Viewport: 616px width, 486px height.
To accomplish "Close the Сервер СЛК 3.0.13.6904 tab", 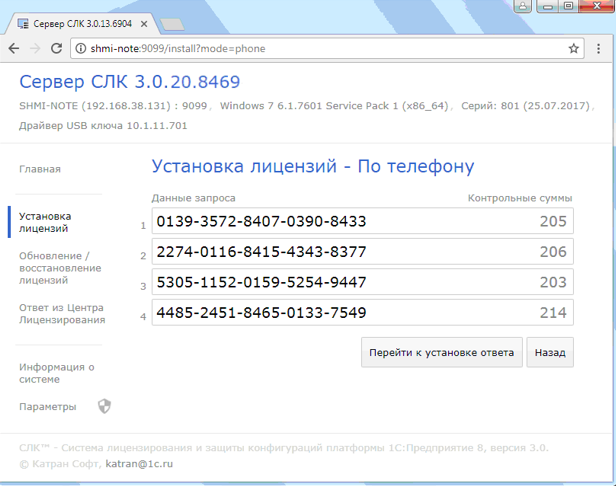I will tap(144, 24).
